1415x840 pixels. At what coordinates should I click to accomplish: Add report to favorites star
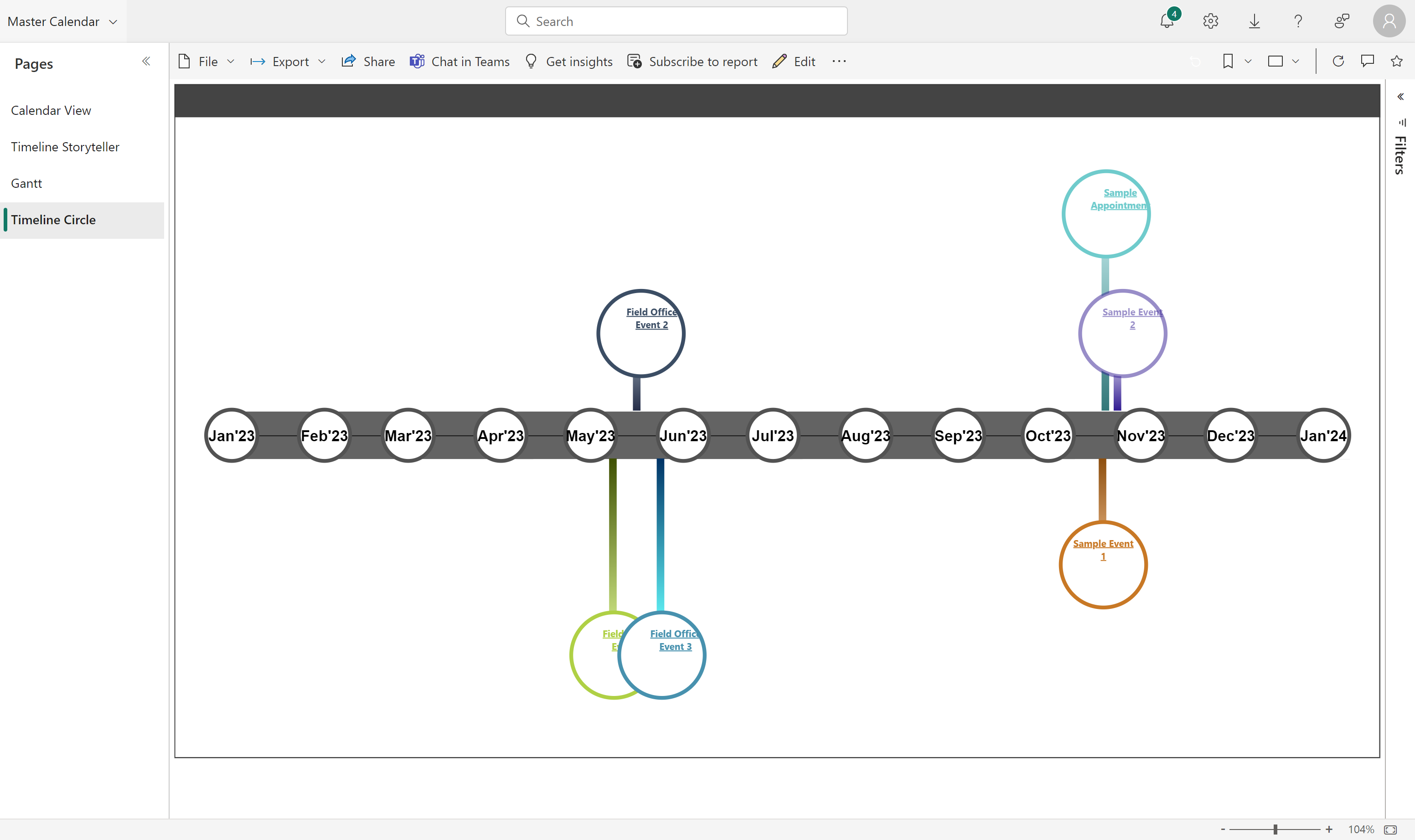point(1396,61)
